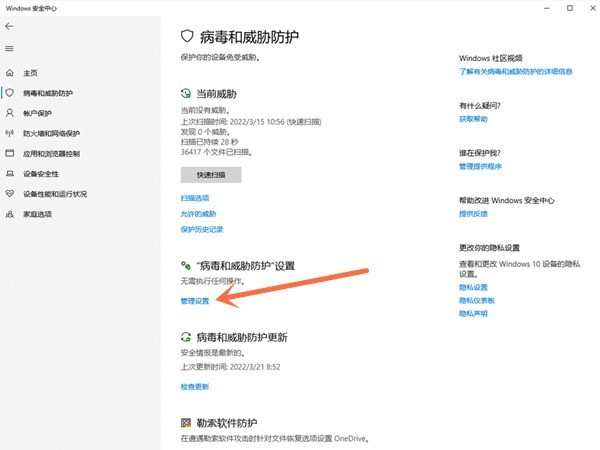Click the "病毒和威胁防护"设置 heading
This screenshot has height=450, width=600.
[246, 266]
